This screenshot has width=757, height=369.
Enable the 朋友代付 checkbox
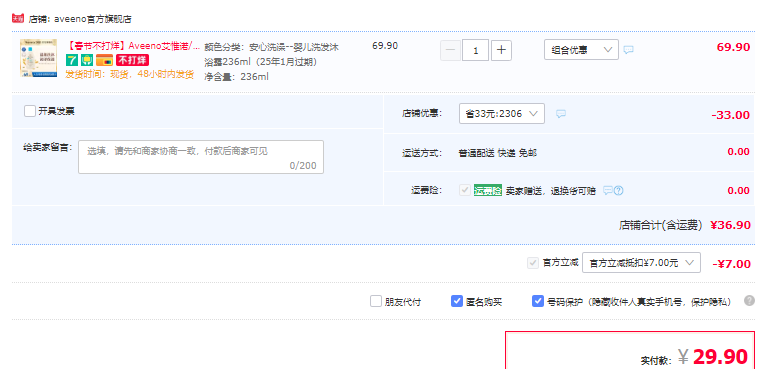[376, 301]
